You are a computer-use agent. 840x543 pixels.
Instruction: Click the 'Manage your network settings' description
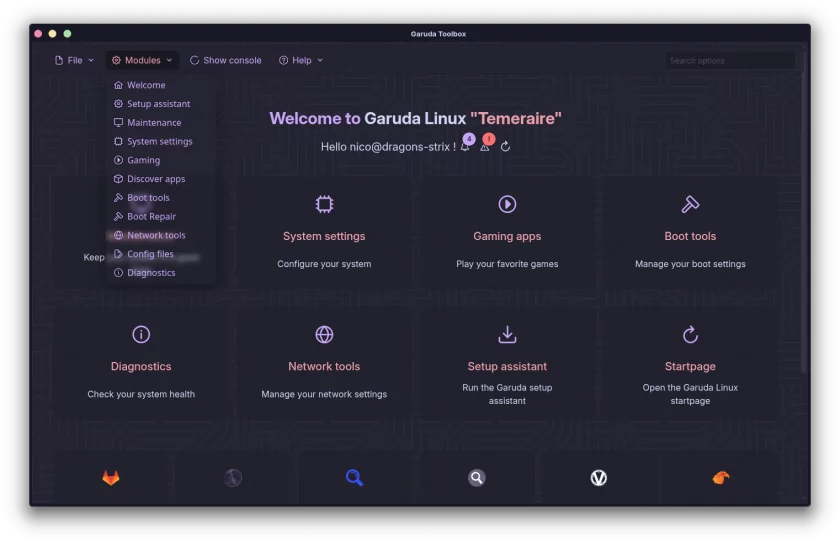[324, 394]
